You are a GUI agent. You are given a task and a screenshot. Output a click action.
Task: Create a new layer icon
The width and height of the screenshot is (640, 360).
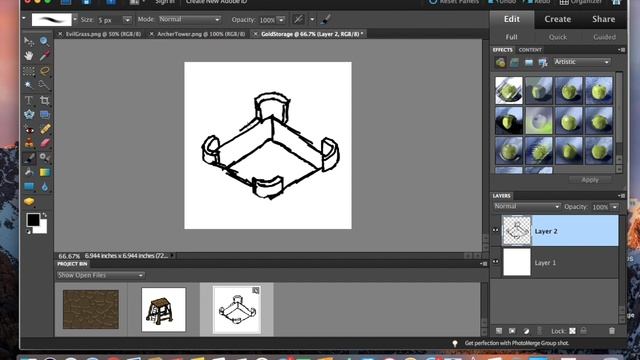click(499, 331)
